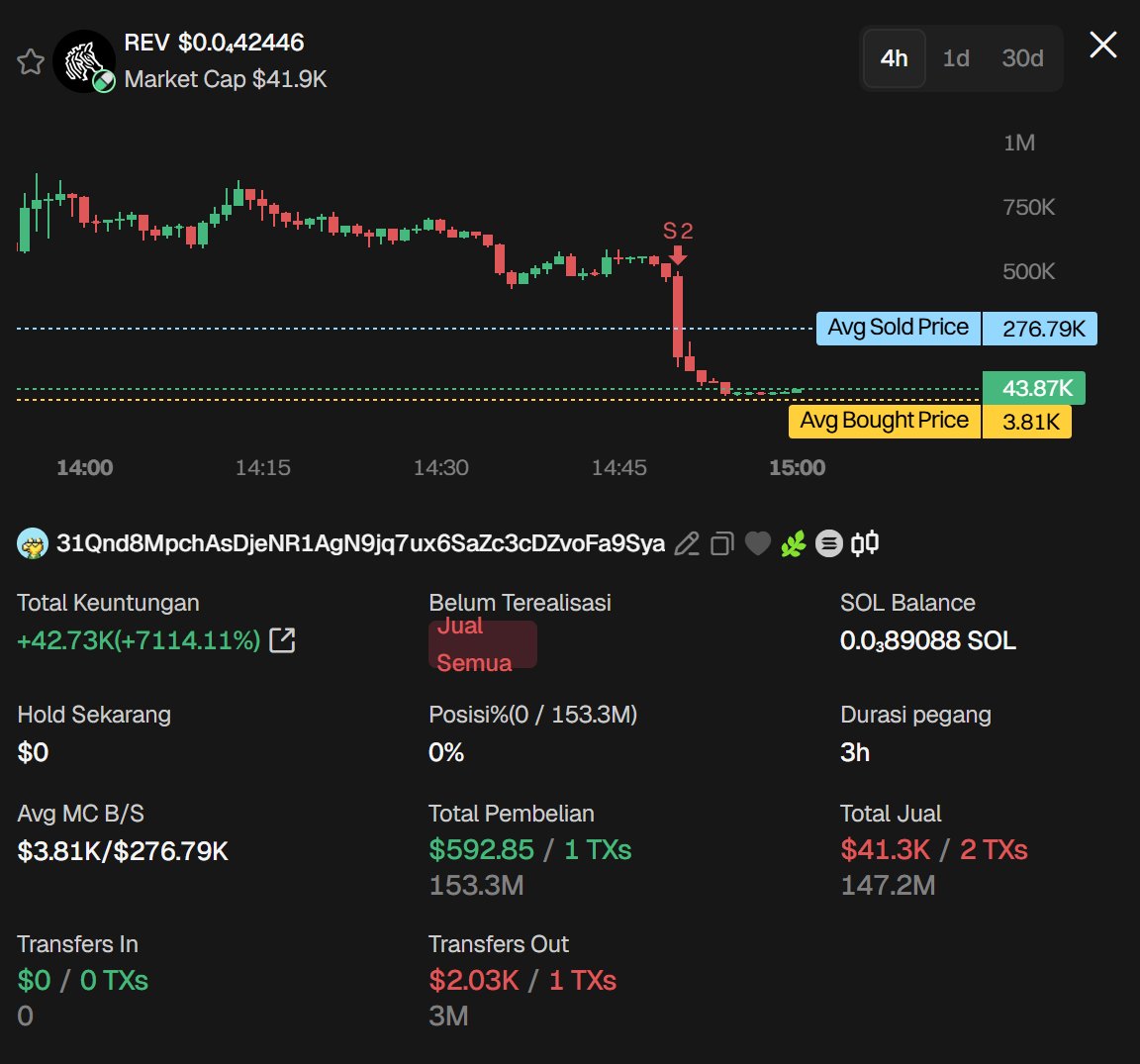The height and width of the screenshot is (1064, 1140).
Task: Click the 43.87K current price tag
Action: (1034, 388)
